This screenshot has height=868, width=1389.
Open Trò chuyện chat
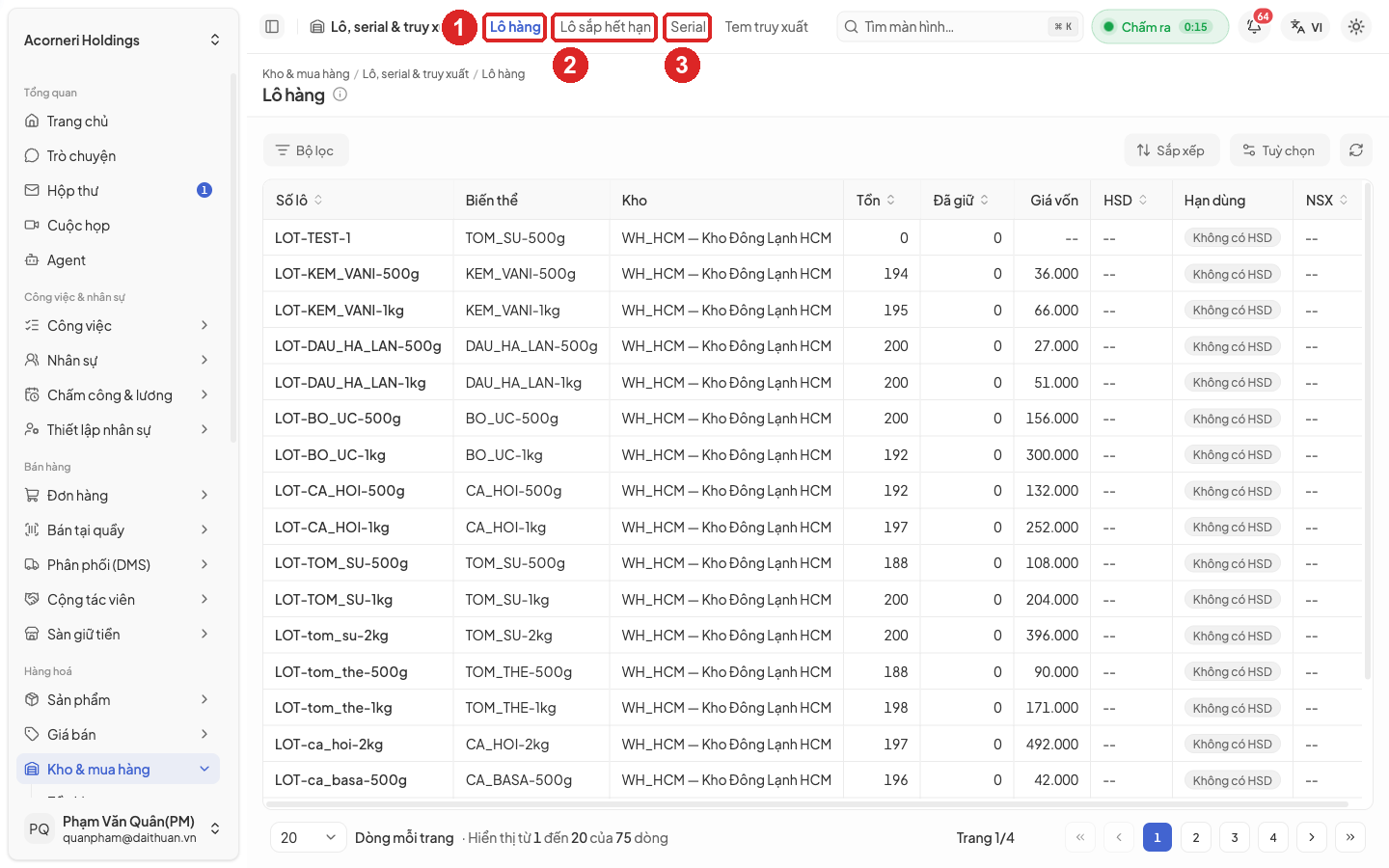[120, 156]
